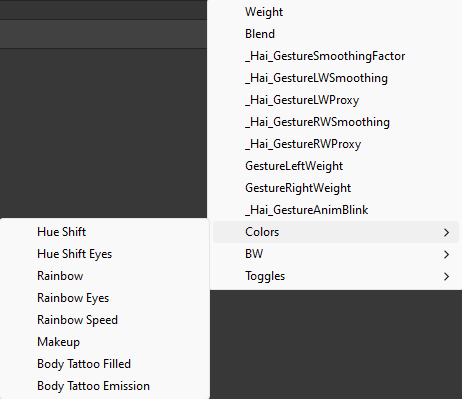The height and width of the screenshot is (399, 462).
Task: Pick Body Tattoo Emission entry
Action: (105, 386)
